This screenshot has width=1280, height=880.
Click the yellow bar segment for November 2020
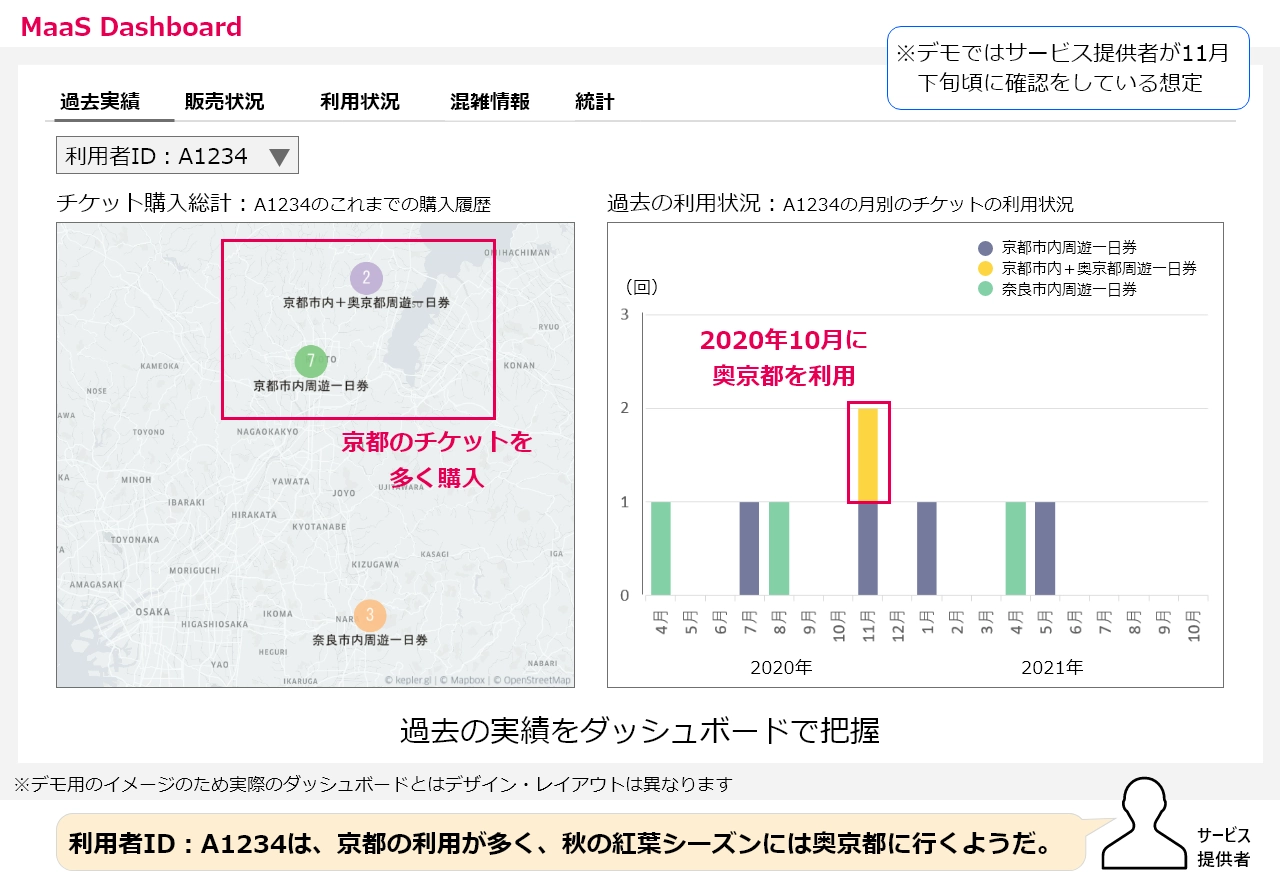pos(868,455)
